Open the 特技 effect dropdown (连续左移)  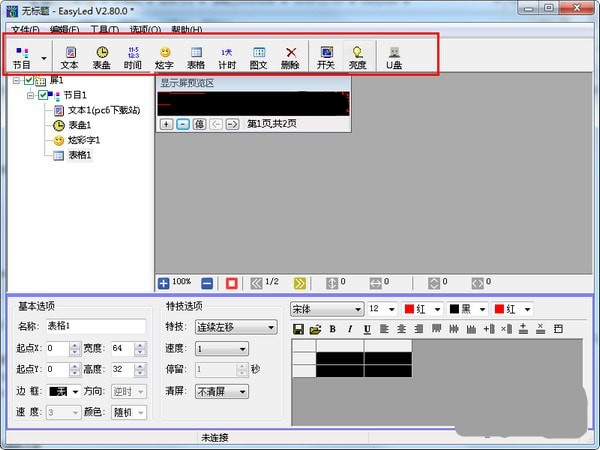tap(236, 327)
